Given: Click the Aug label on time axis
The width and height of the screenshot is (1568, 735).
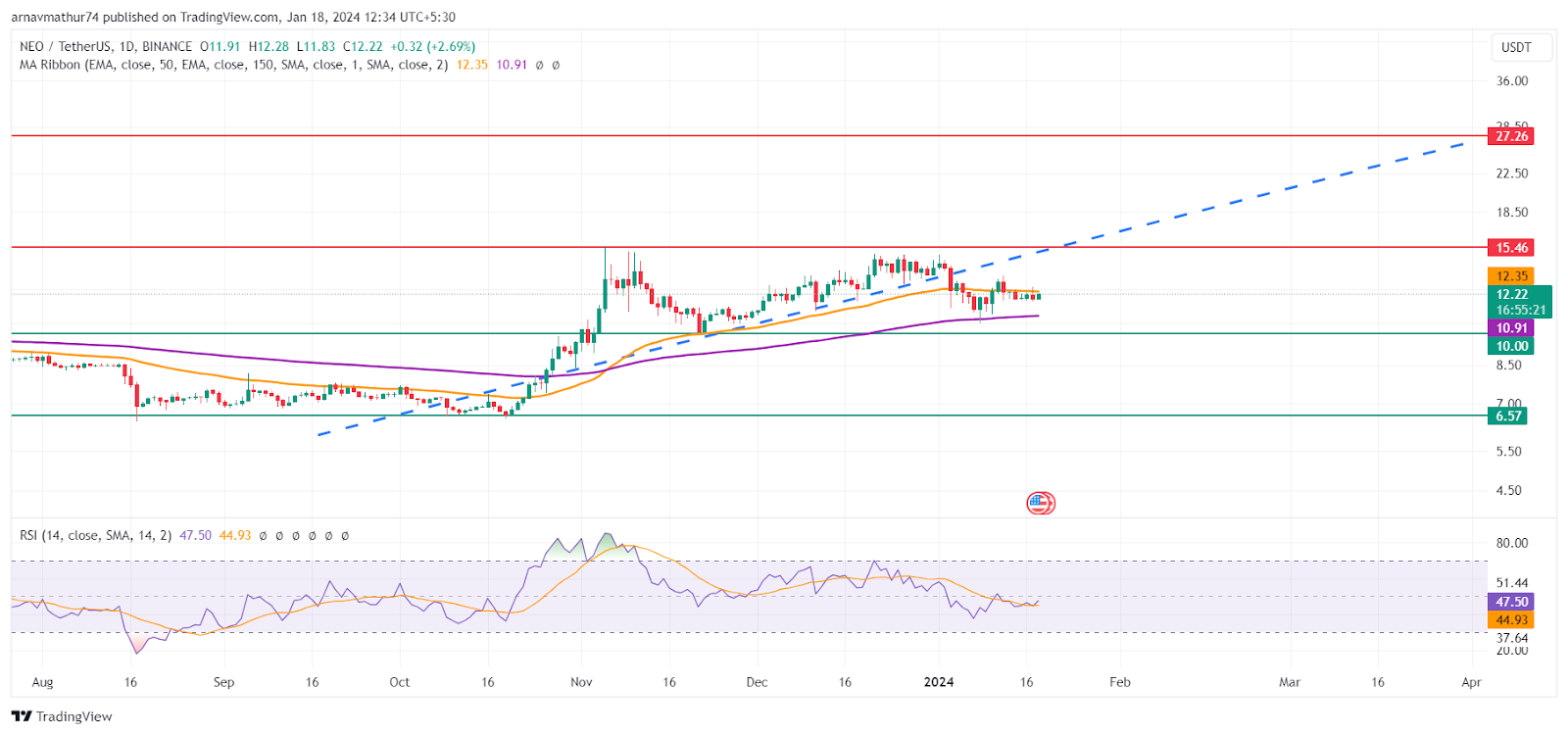Looking at the screenshot, I should (x=42, y=682).
